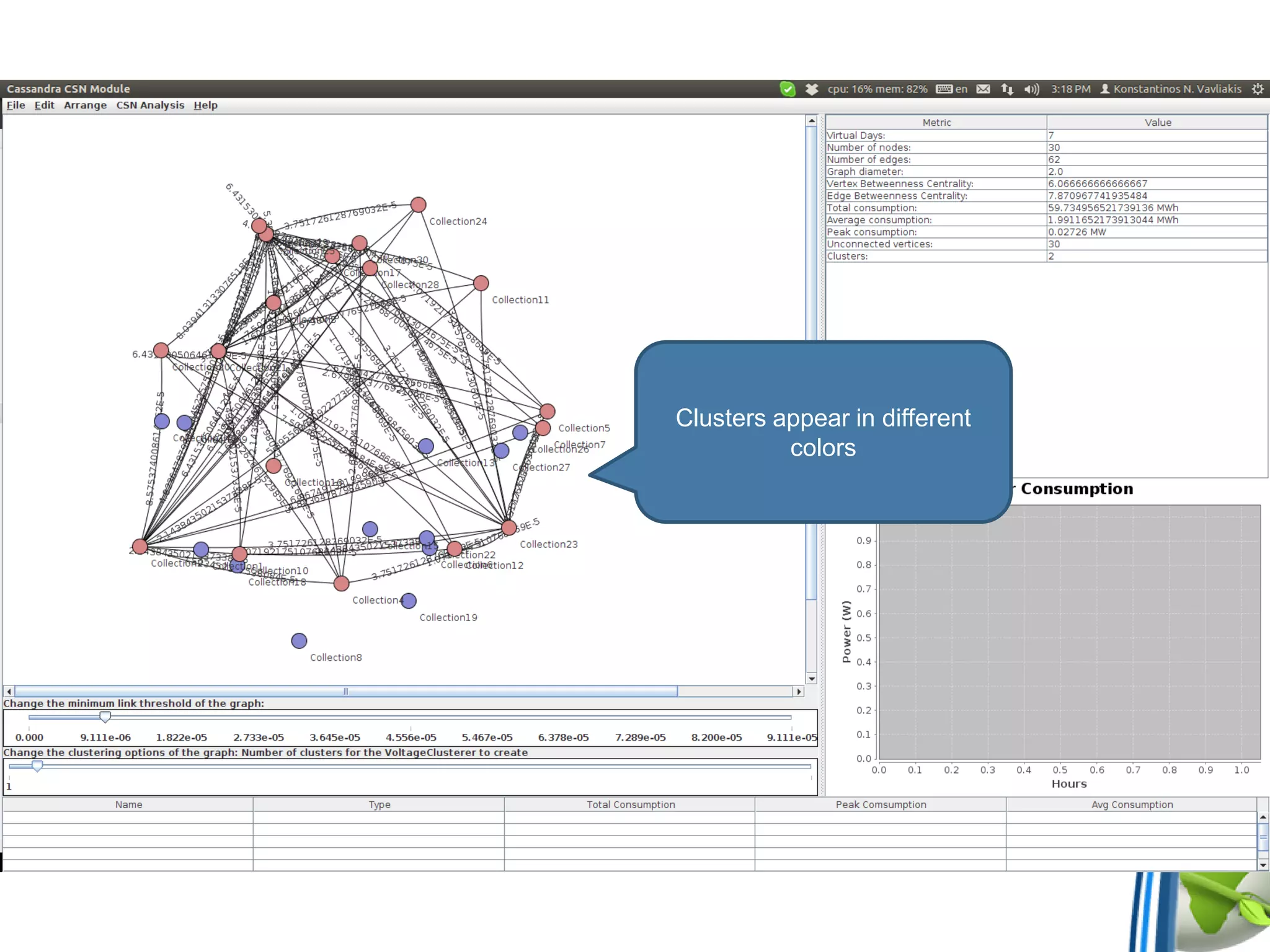1270x952 pixels.
Task: Click the network up-down arrows icon
Action: pos(1006,89)
